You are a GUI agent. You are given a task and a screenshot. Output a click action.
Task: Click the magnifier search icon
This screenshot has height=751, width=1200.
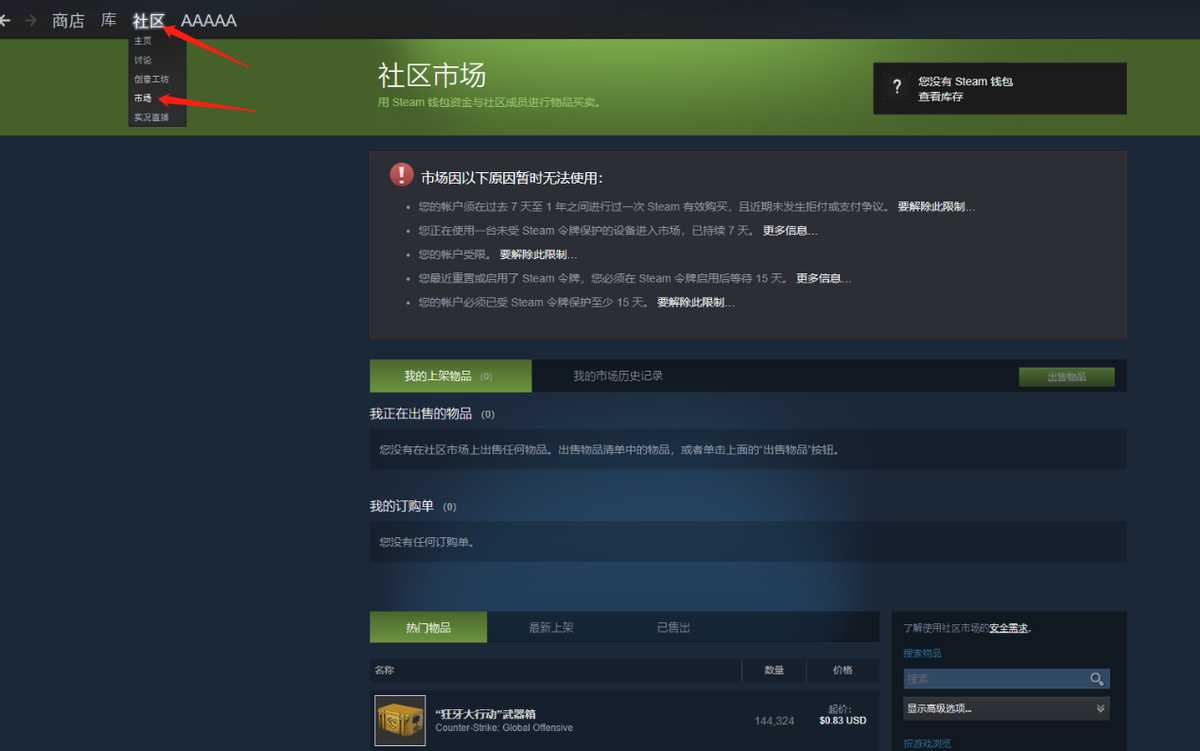1097,679
